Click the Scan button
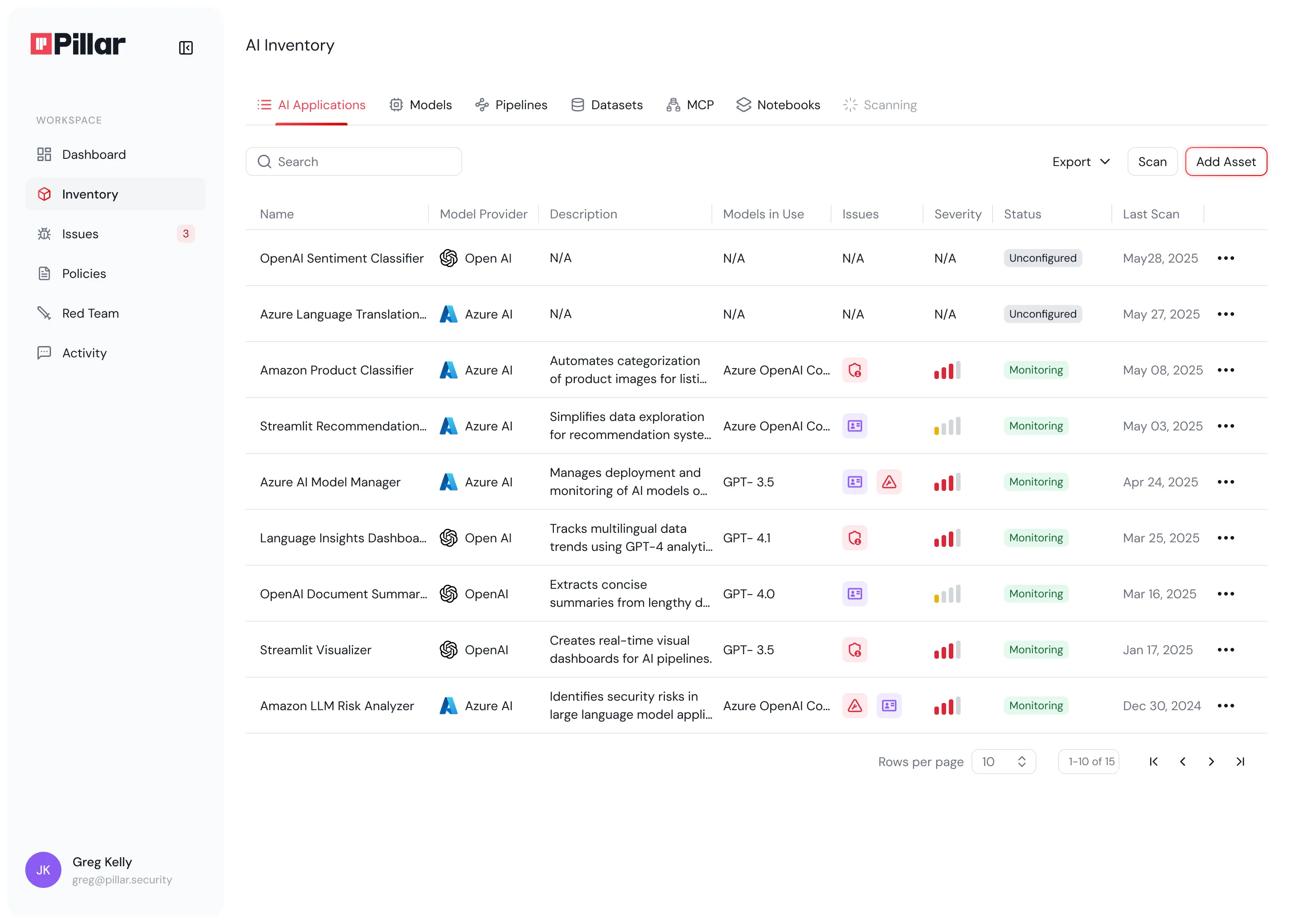Image resolution: width=1300 pixels, height=924 pixels. [1152, 162]
